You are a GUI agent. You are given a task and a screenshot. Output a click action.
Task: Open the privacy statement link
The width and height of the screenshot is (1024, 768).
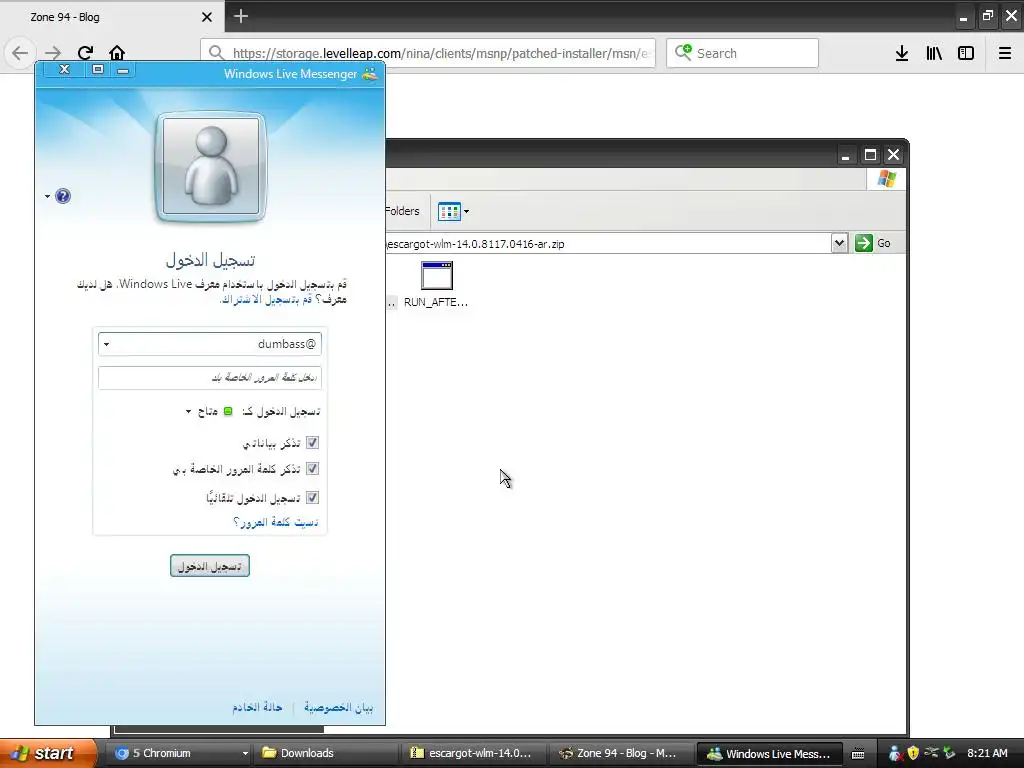click(338, 707)
